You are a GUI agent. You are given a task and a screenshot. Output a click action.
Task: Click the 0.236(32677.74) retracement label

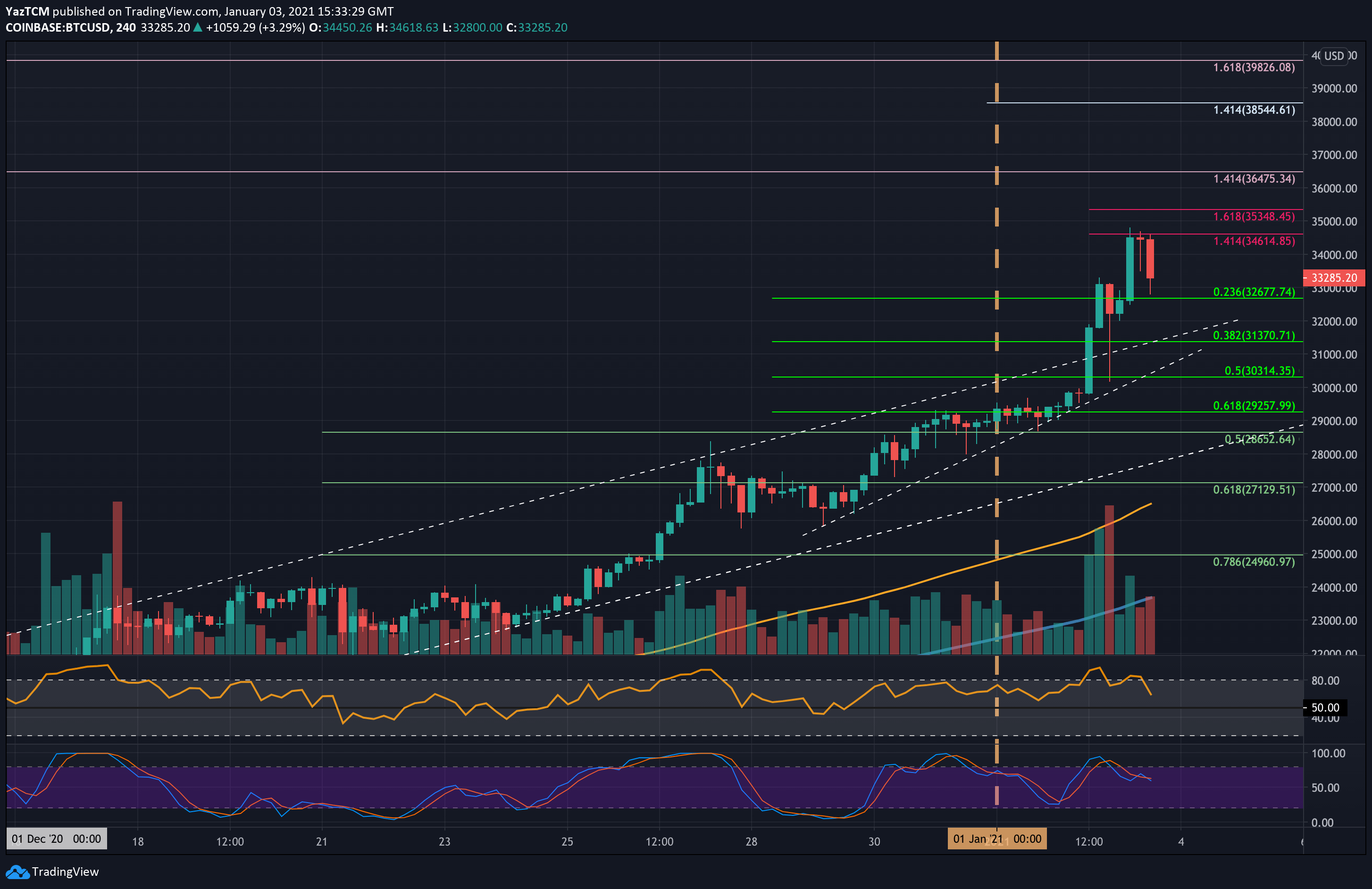point(1254,292)
